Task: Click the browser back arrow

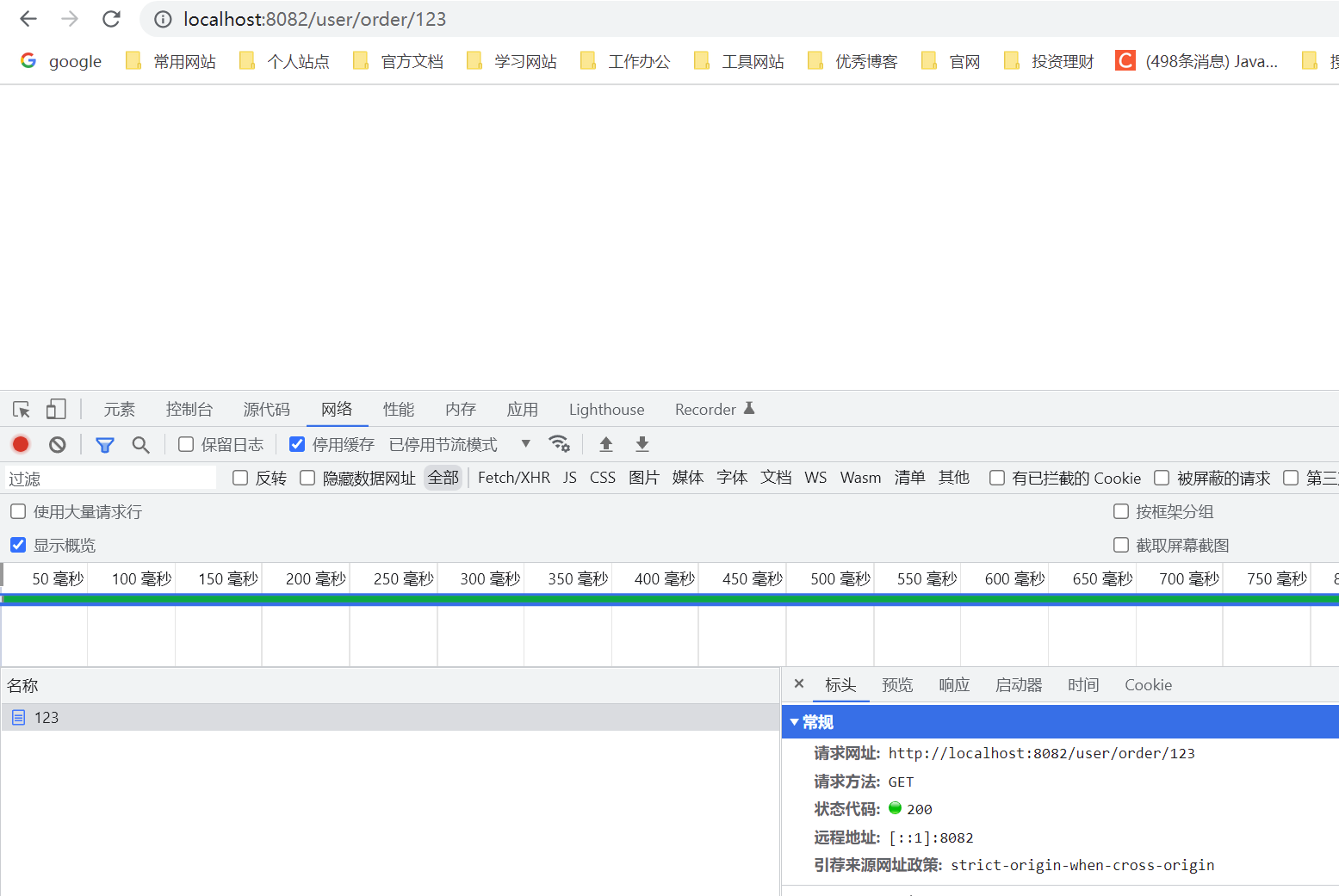Action: click(x=28, y=19)
